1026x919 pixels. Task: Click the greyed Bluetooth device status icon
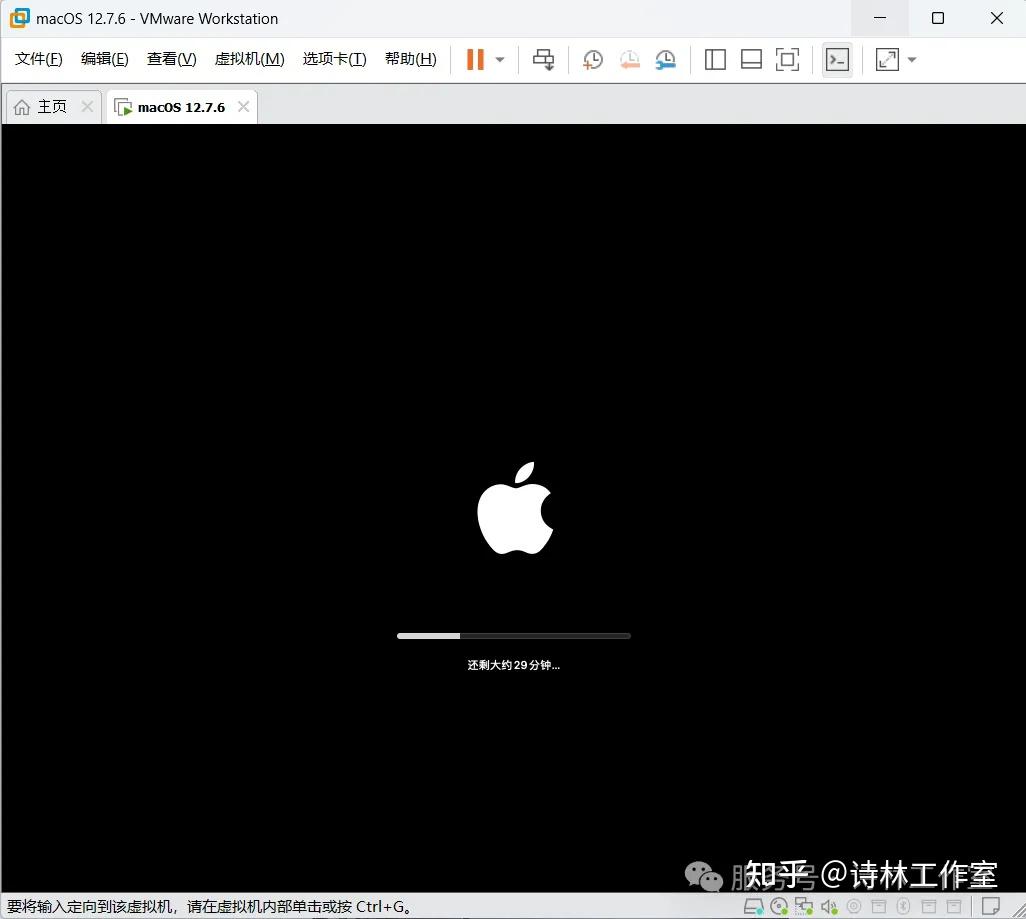click(904, 907)
